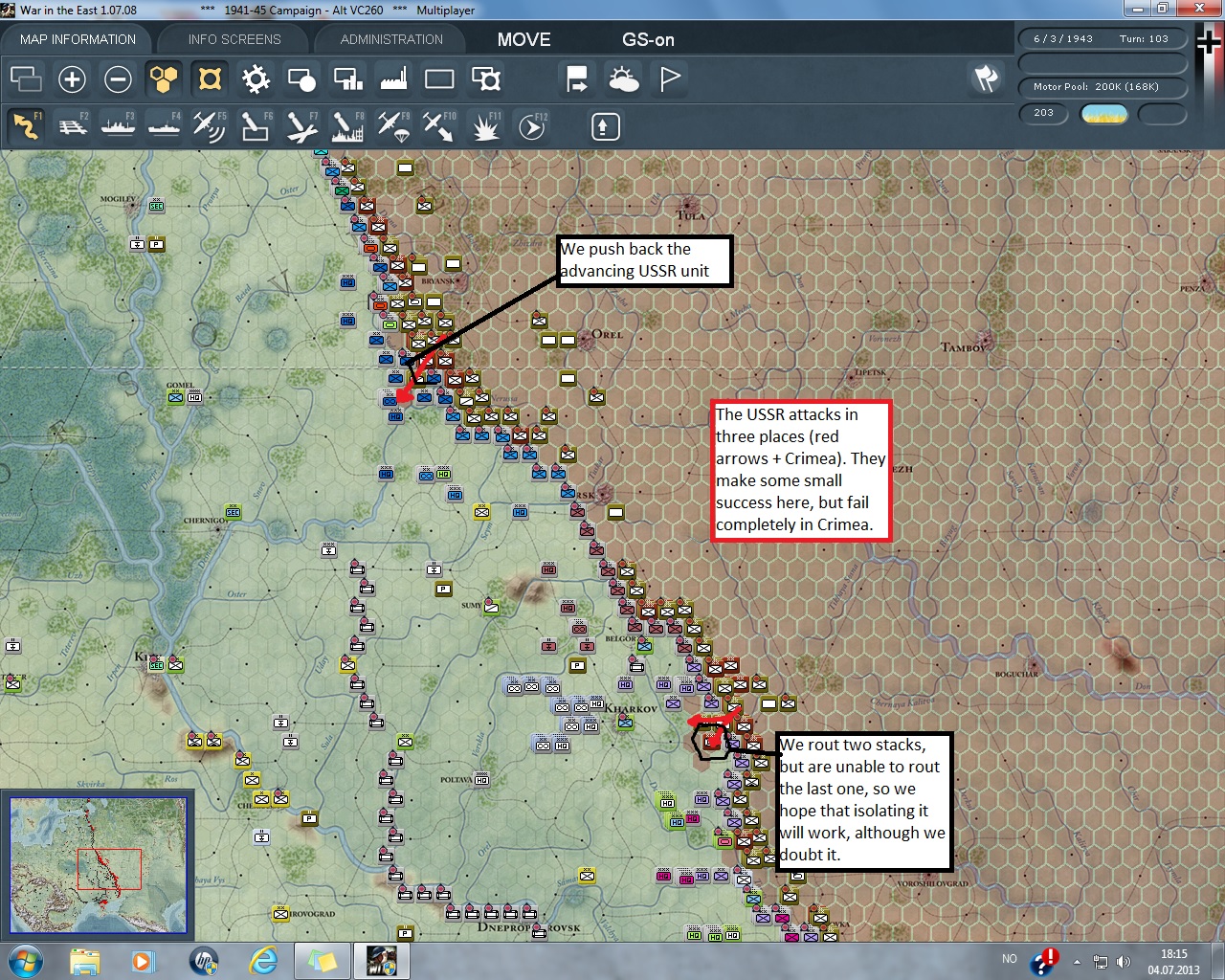
Task: Select the F5 air recon mode
Action: tap(209, 126)
